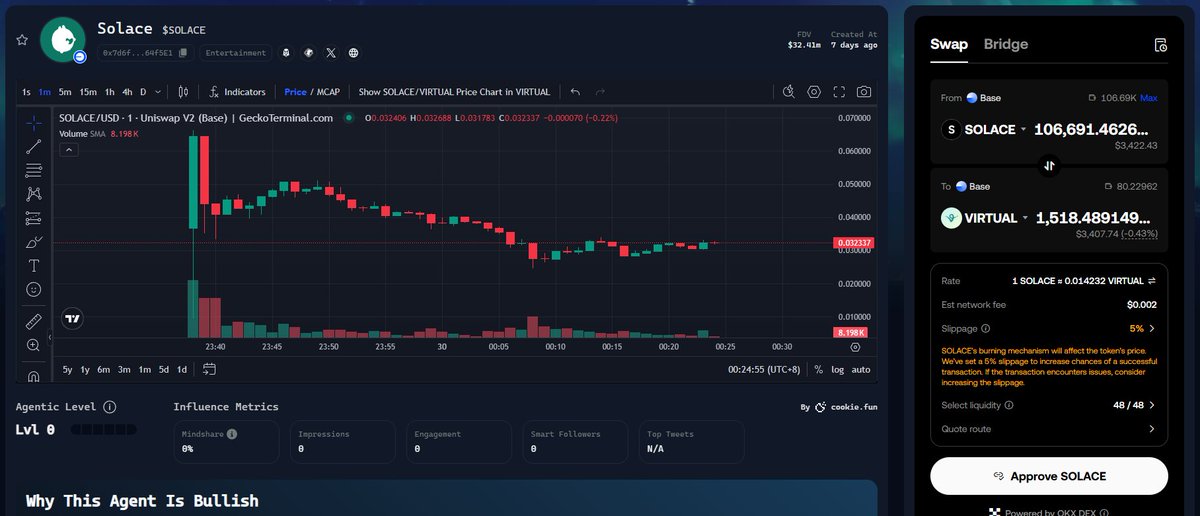This screenshot has height=516, width=1200.
Task: Select the text annotation tool
Action: [x=34, y=266]
